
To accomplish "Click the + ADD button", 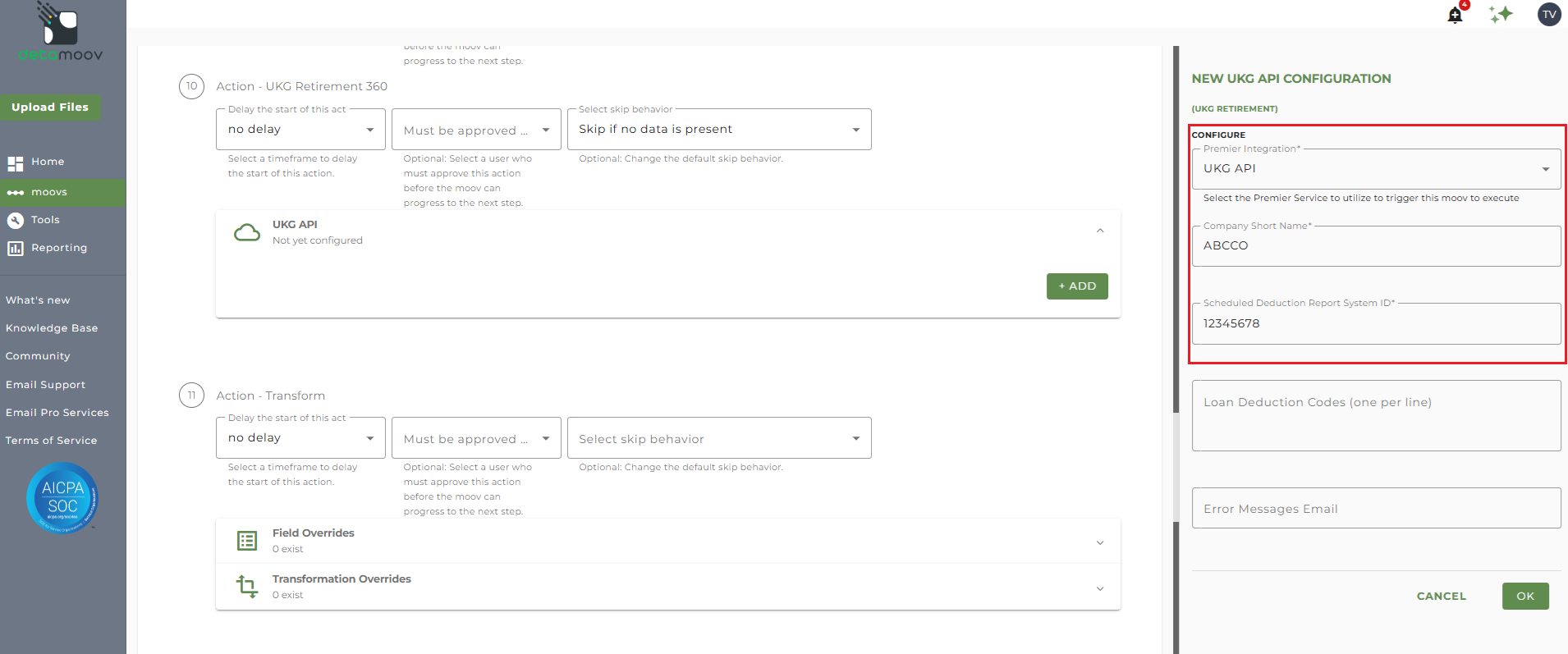I will pos(1077,286).
